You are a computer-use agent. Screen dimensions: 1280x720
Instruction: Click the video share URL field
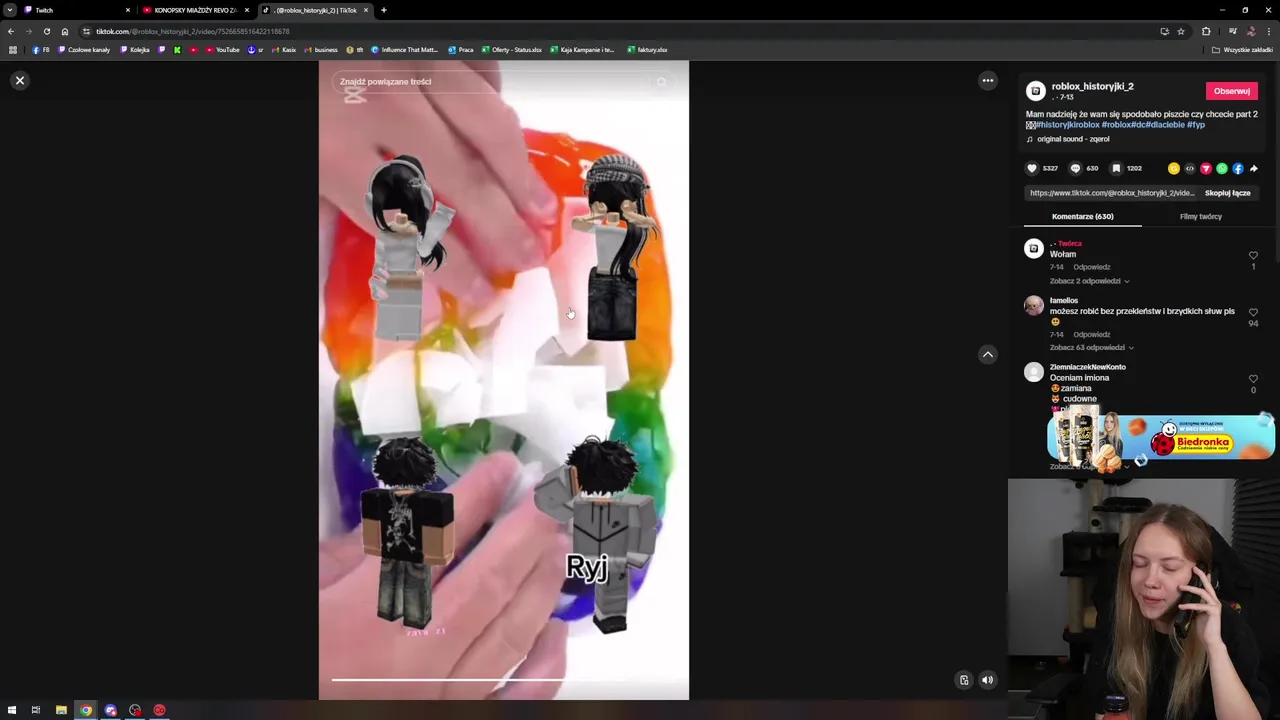1112,193
